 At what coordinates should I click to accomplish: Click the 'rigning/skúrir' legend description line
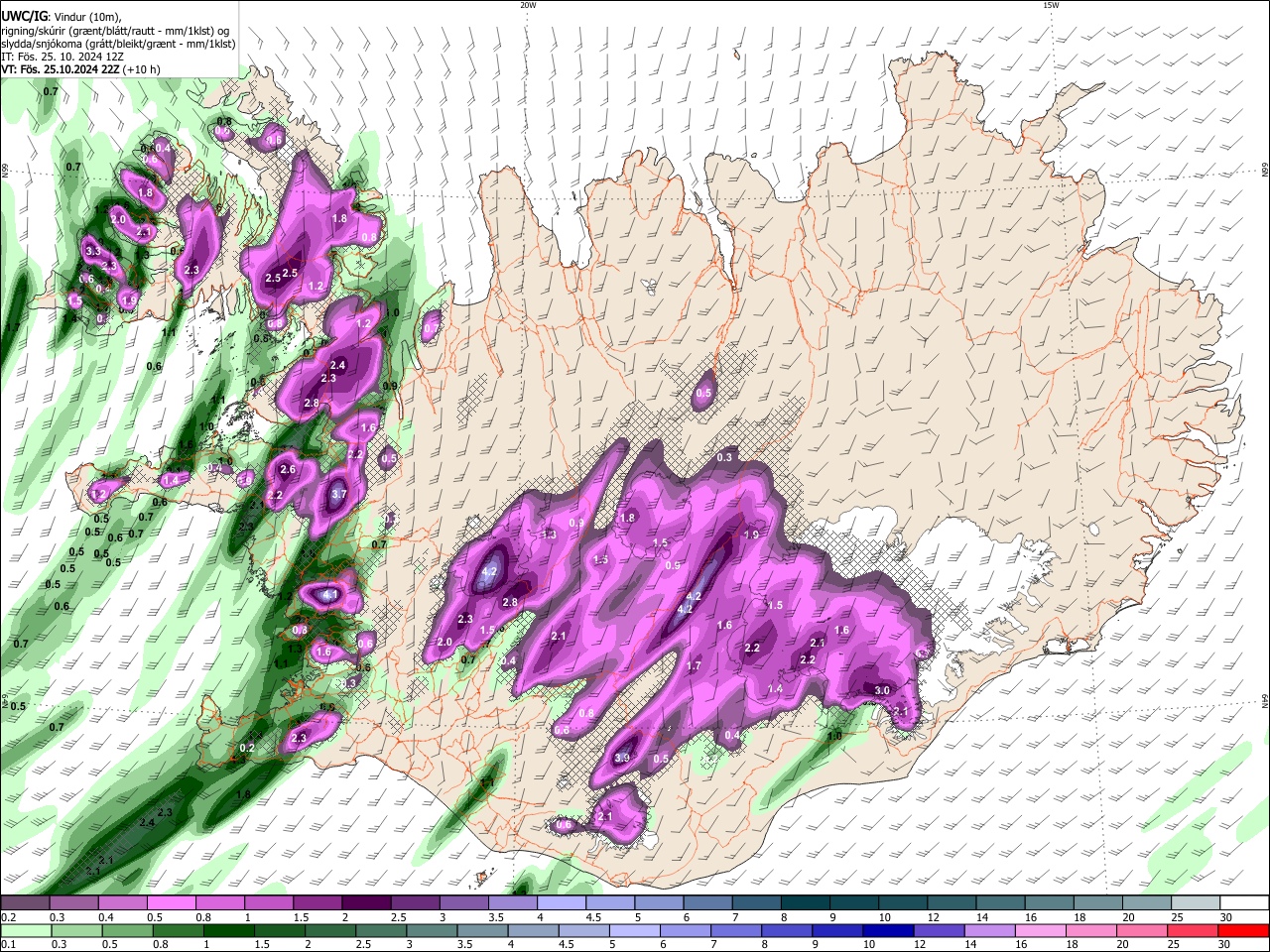tap(115, 30)
